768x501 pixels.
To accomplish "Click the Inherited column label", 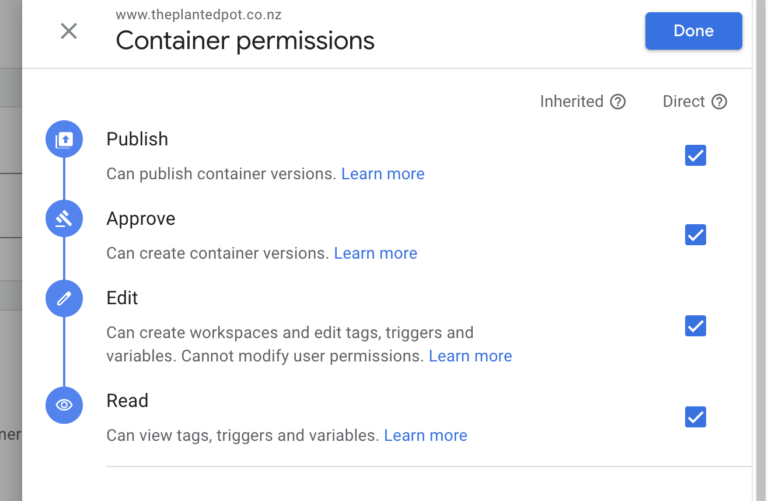I will (x=572, y=101).
